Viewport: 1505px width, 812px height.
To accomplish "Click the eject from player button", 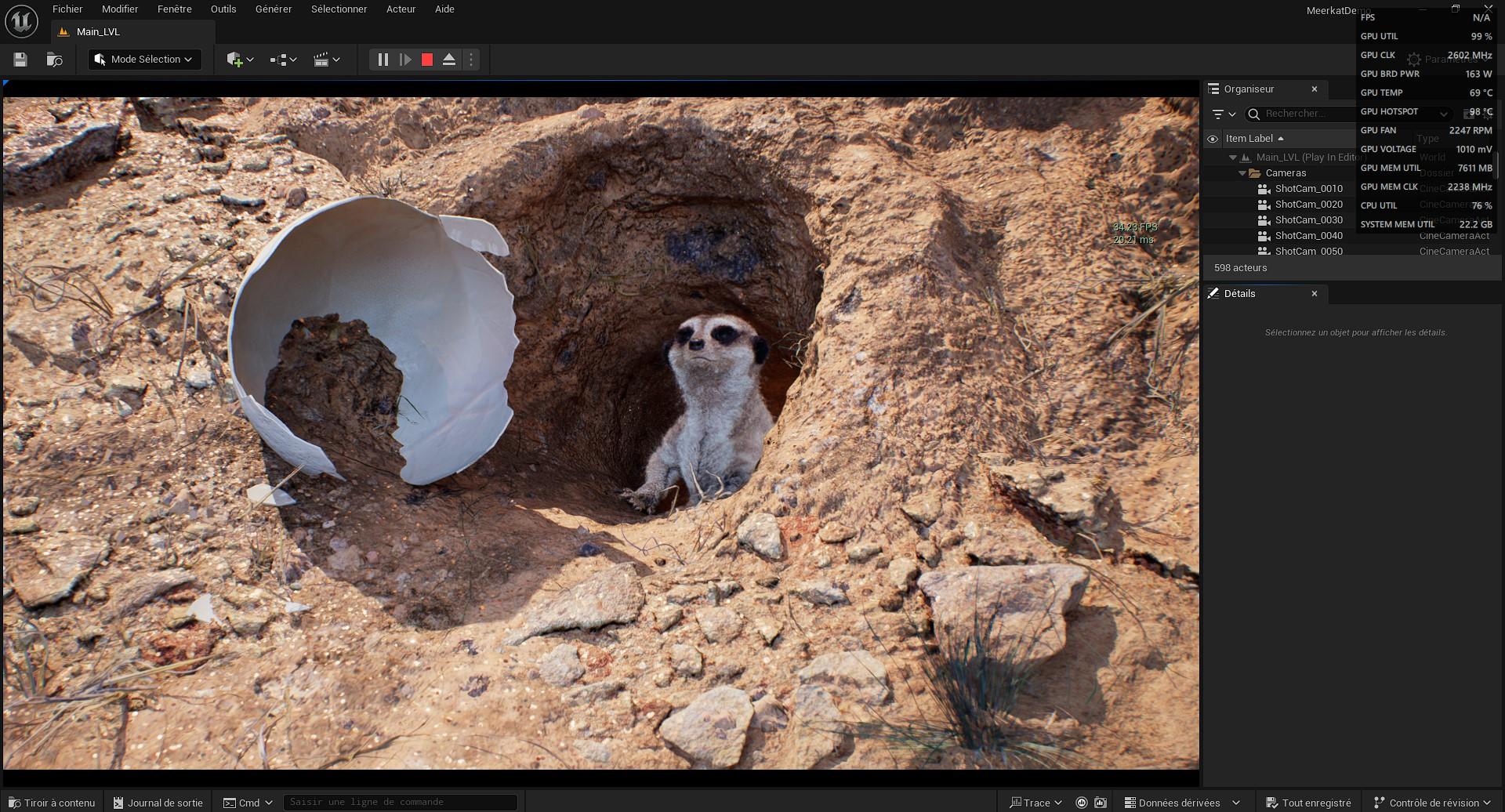I will [449, 60].
